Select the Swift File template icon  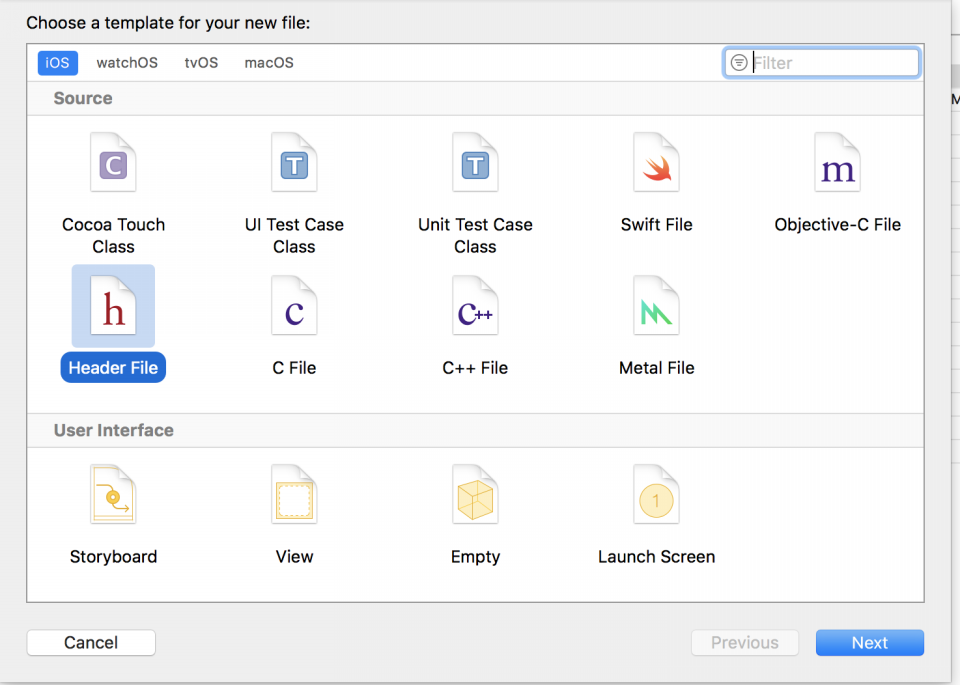click(x=656, y=162)
